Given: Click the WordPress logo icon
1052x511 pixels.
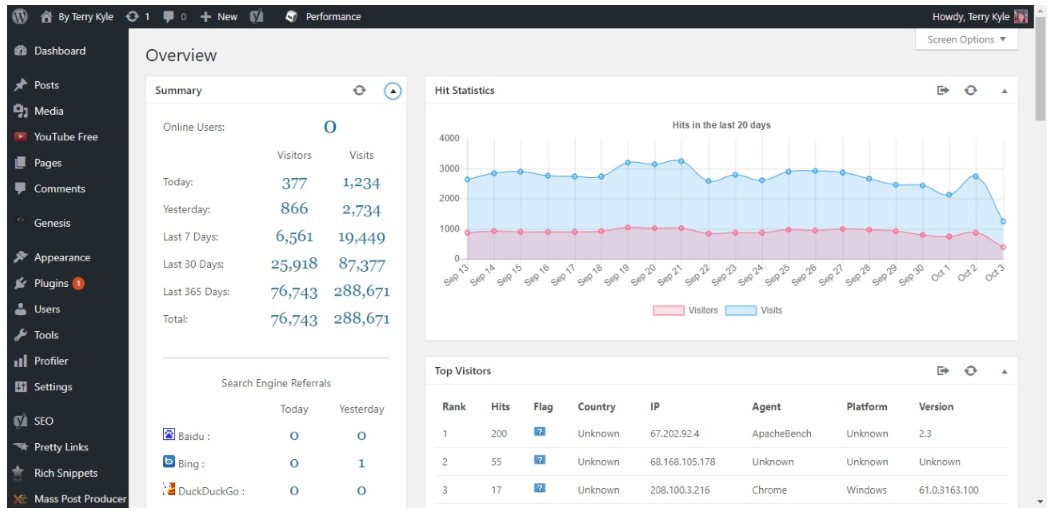Looking at the screenshot, I should click(19, 16).
